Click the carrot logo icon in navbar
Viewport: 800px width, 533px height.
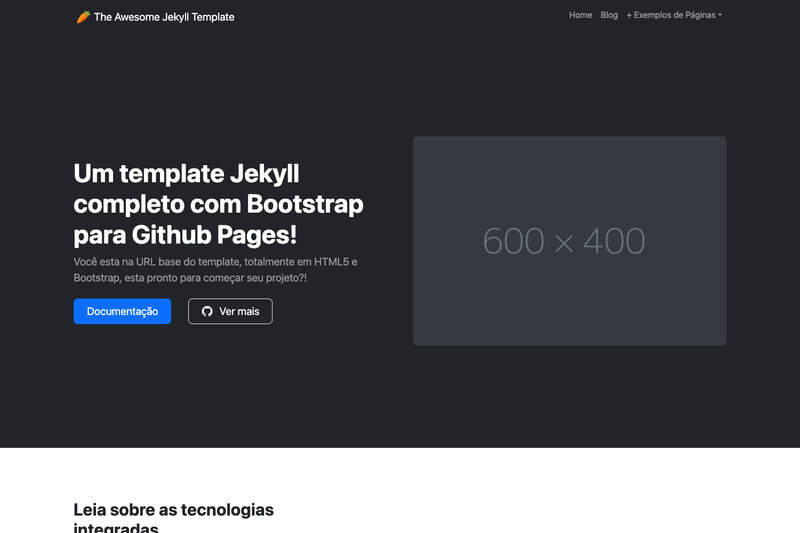coord(83,17)
